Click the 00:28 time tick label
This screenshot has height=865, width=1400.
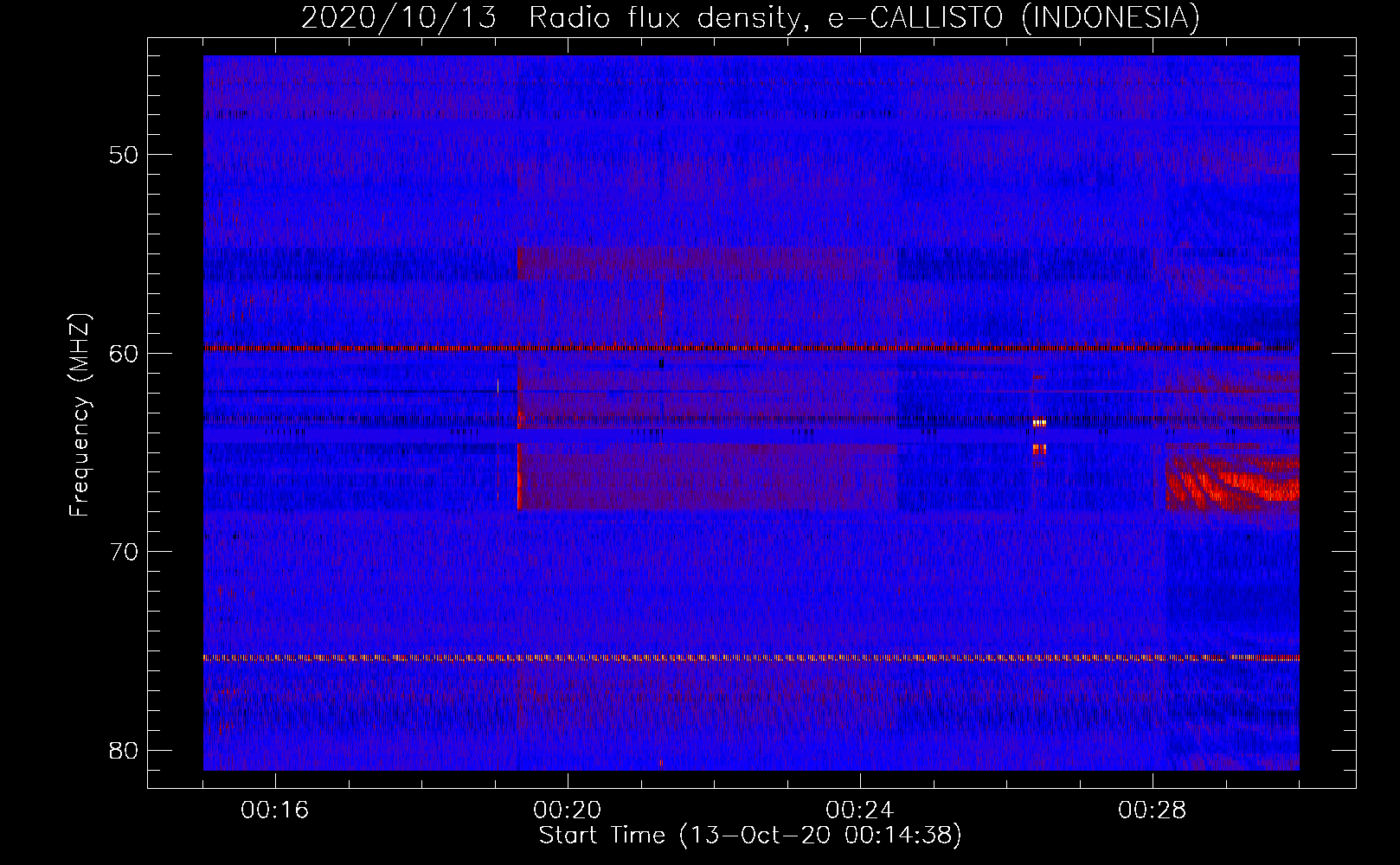click(x=1153, y=811)
